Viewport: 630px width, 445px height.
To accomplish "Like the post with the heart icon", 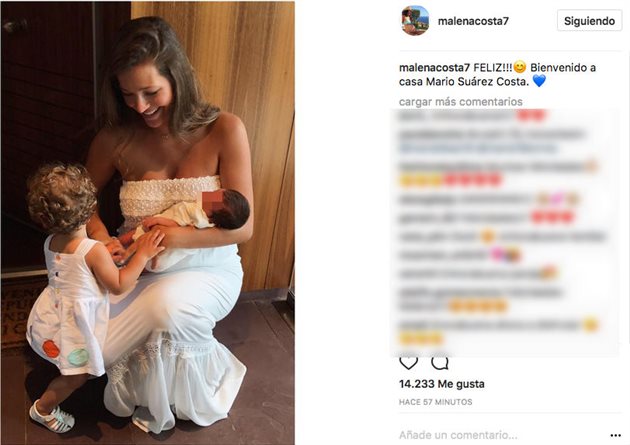I will click(x=409, y=362).
